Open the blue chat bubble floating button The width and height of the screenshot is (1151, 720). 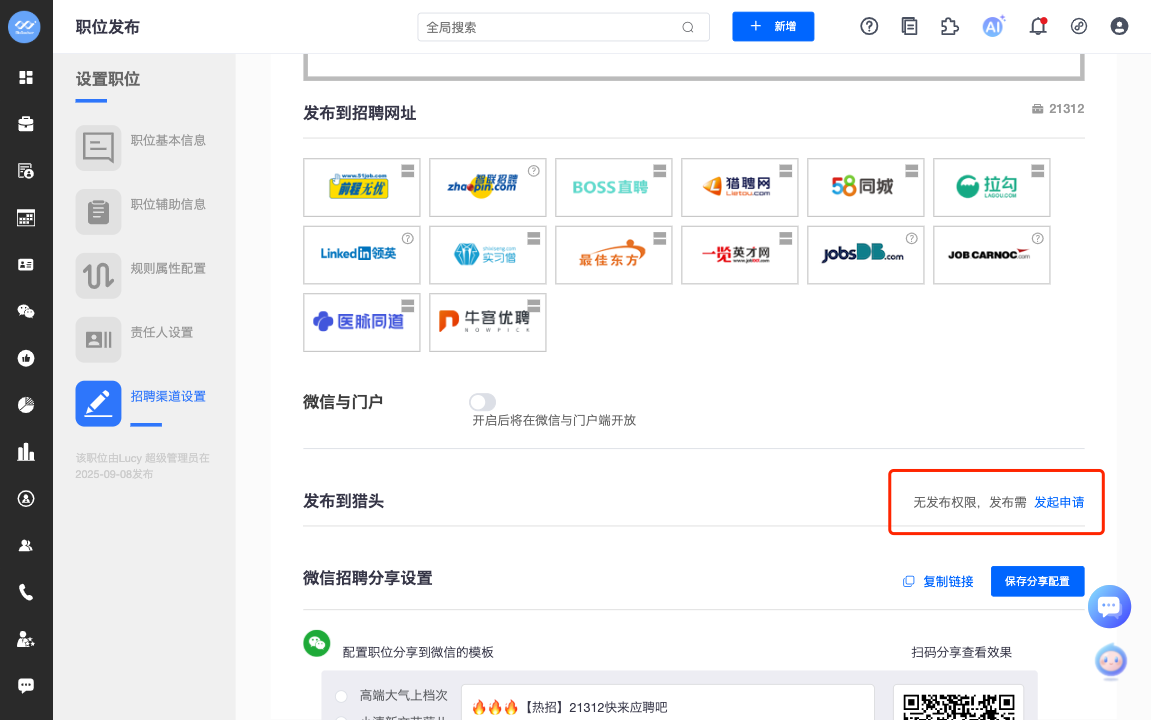point(1109,606)
